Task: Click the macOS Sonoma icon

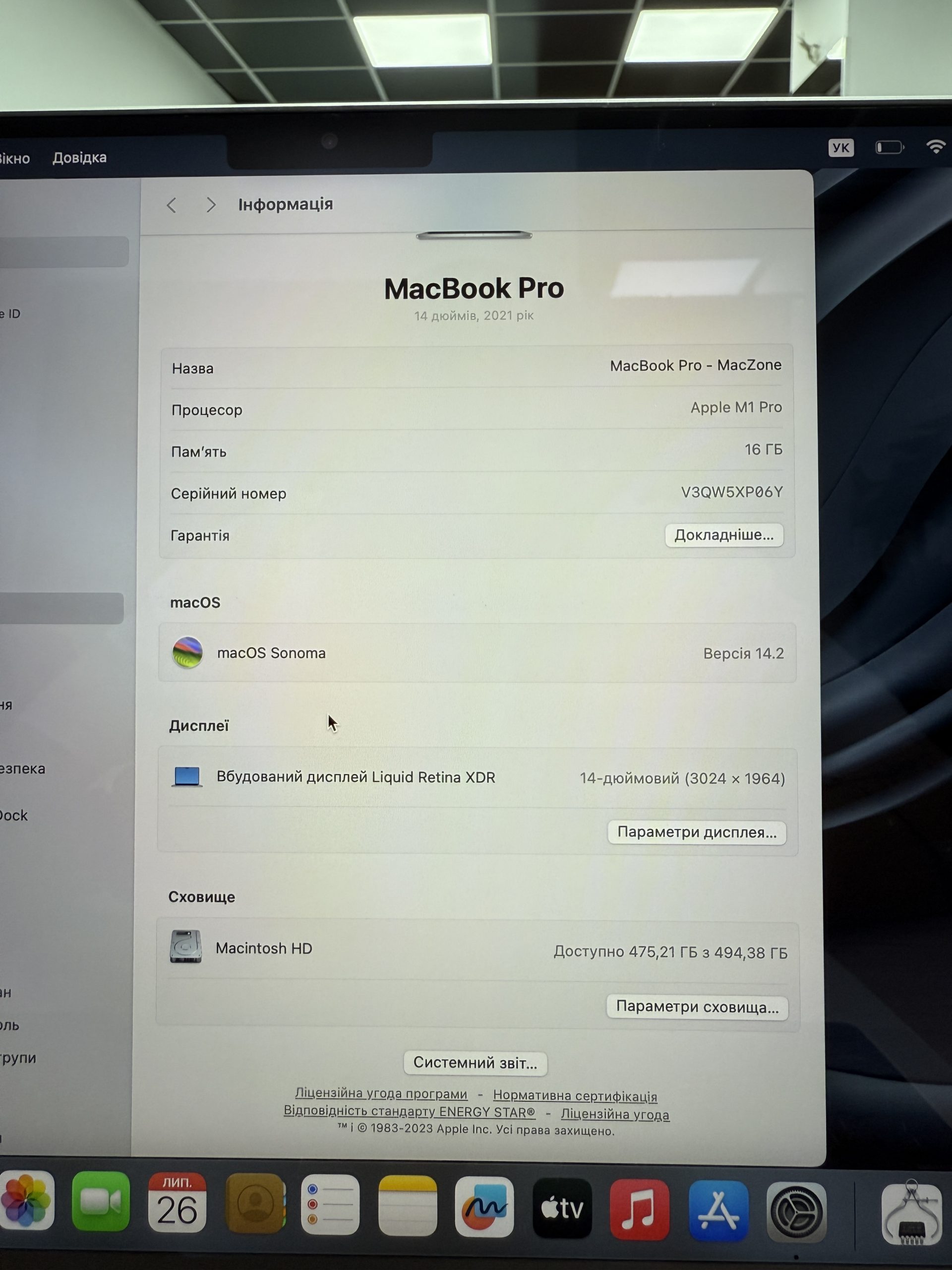Action: pos(187,652)
